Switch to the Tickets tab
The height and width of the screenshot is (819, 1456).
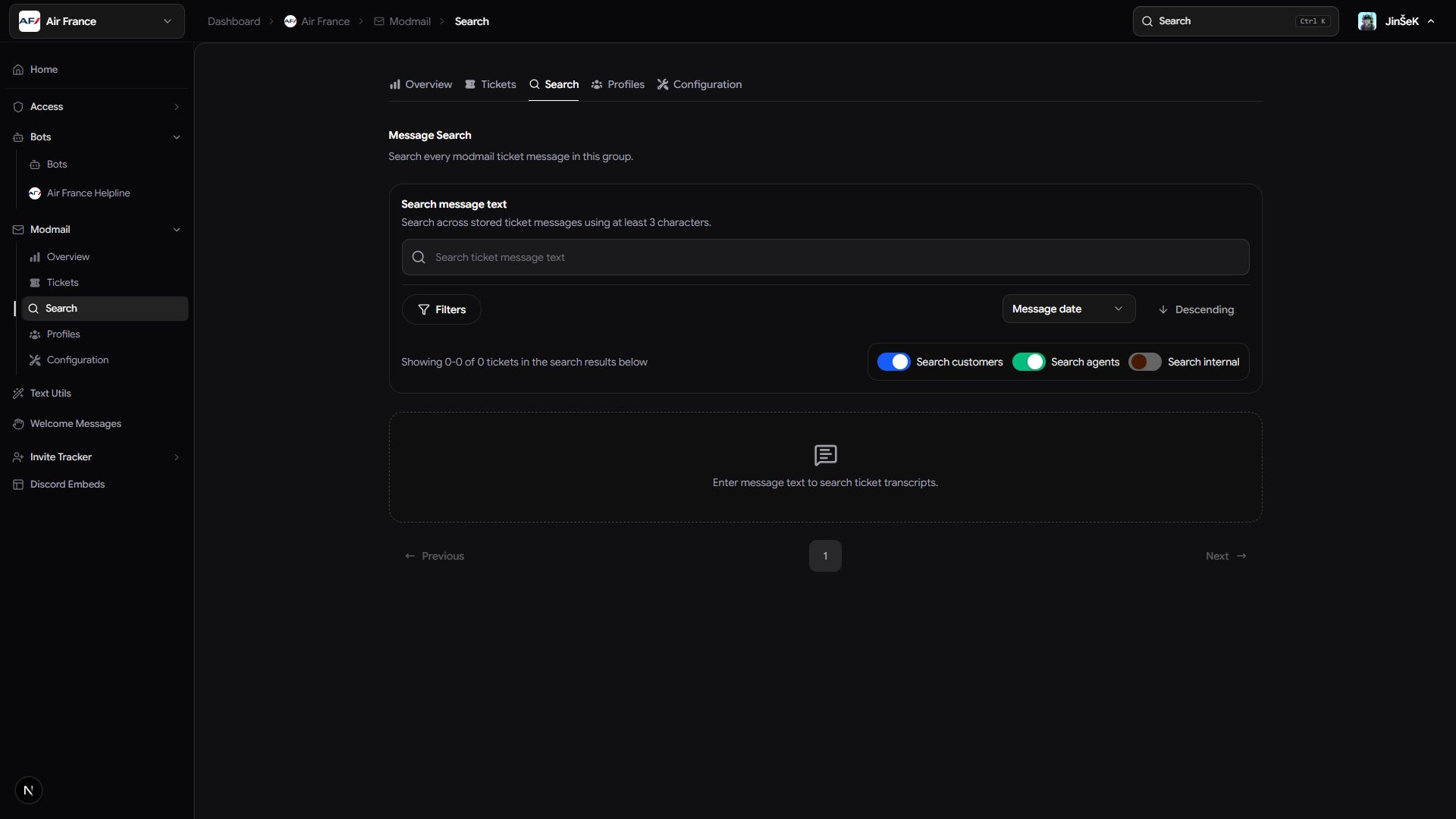pos(491,84)
